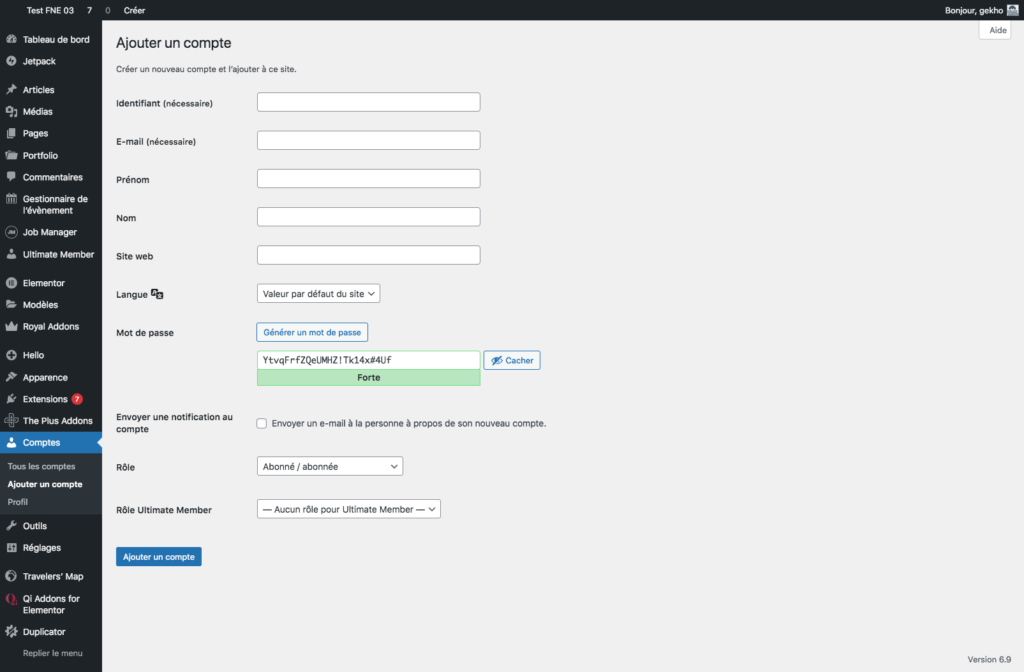Viewport: 1024px width, 672px height.
Task: Go to Tous les comptes submenu
Action: coord(41,466)
